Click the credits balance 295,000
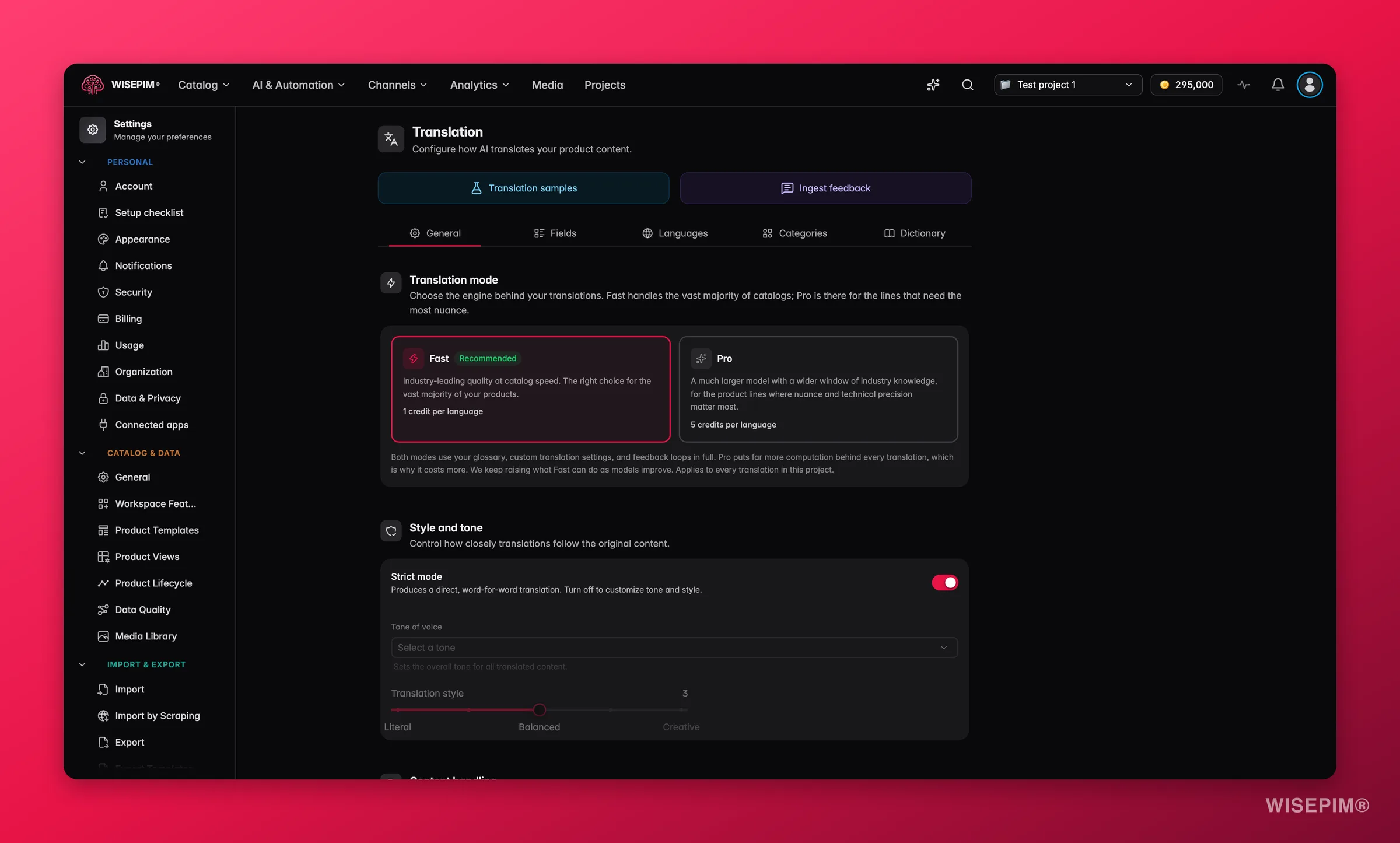The height and width of the screenshot is (843, 1400). 1186,85
